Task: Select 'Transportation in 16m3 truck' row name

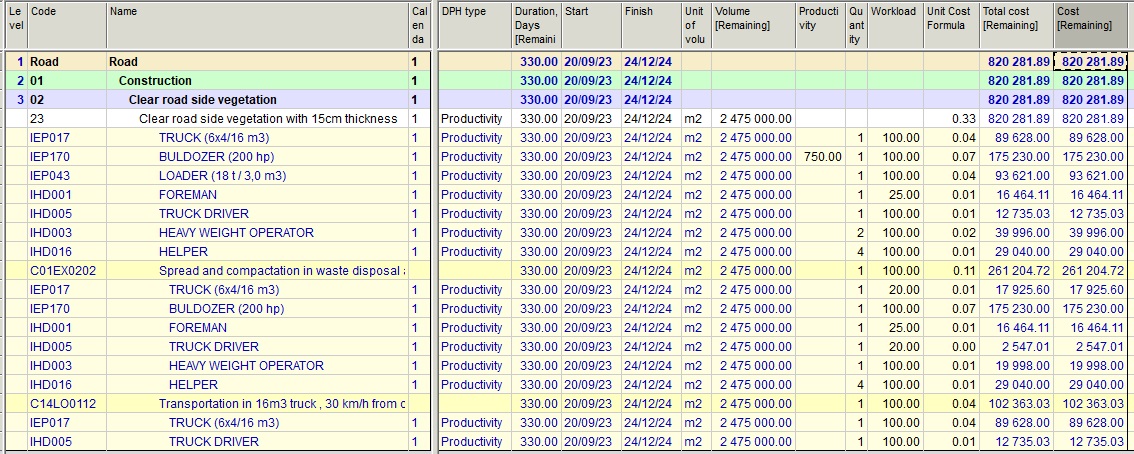Action: (282, 403)
